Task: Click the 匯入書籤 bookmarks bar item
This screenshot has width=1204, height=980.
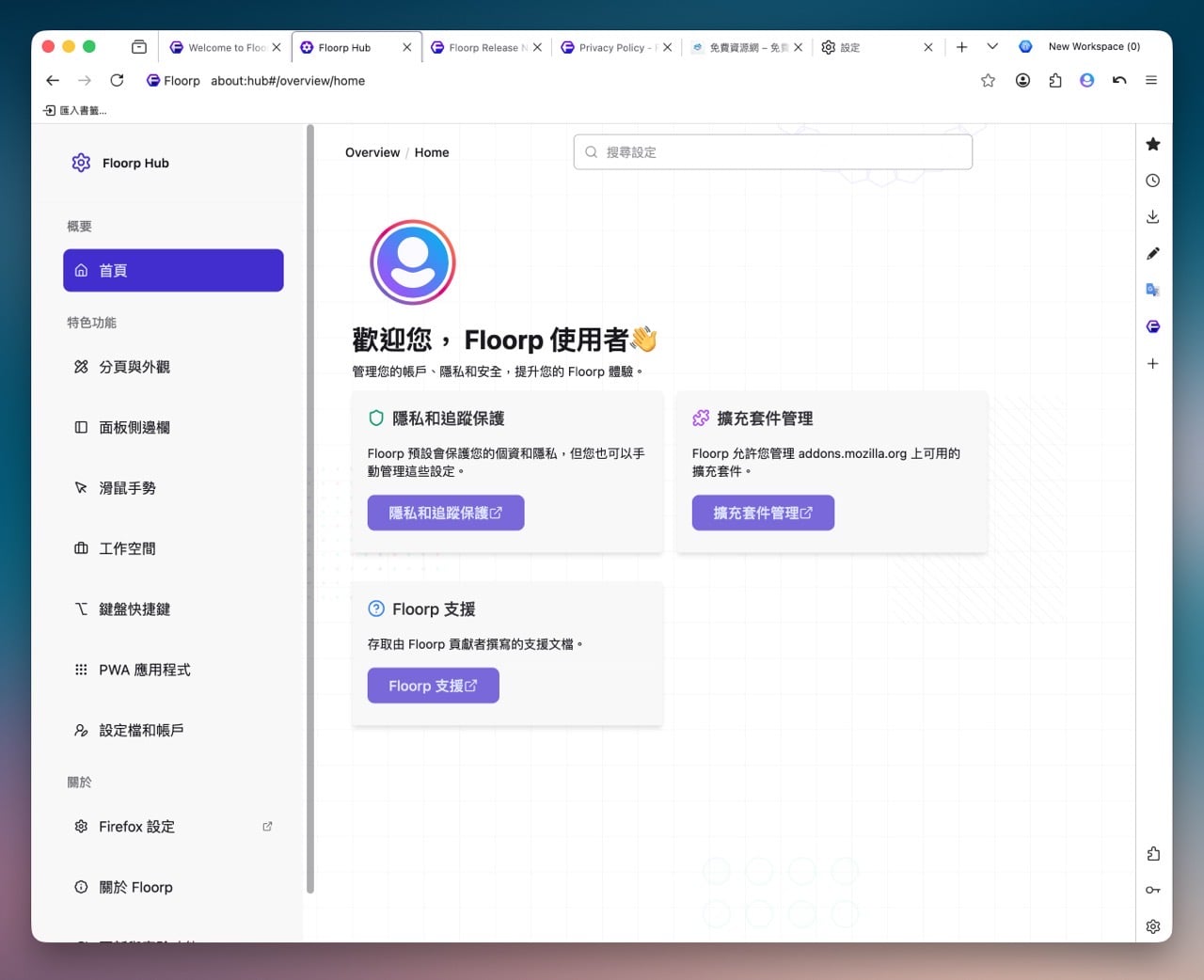Action: click(75, 110)
